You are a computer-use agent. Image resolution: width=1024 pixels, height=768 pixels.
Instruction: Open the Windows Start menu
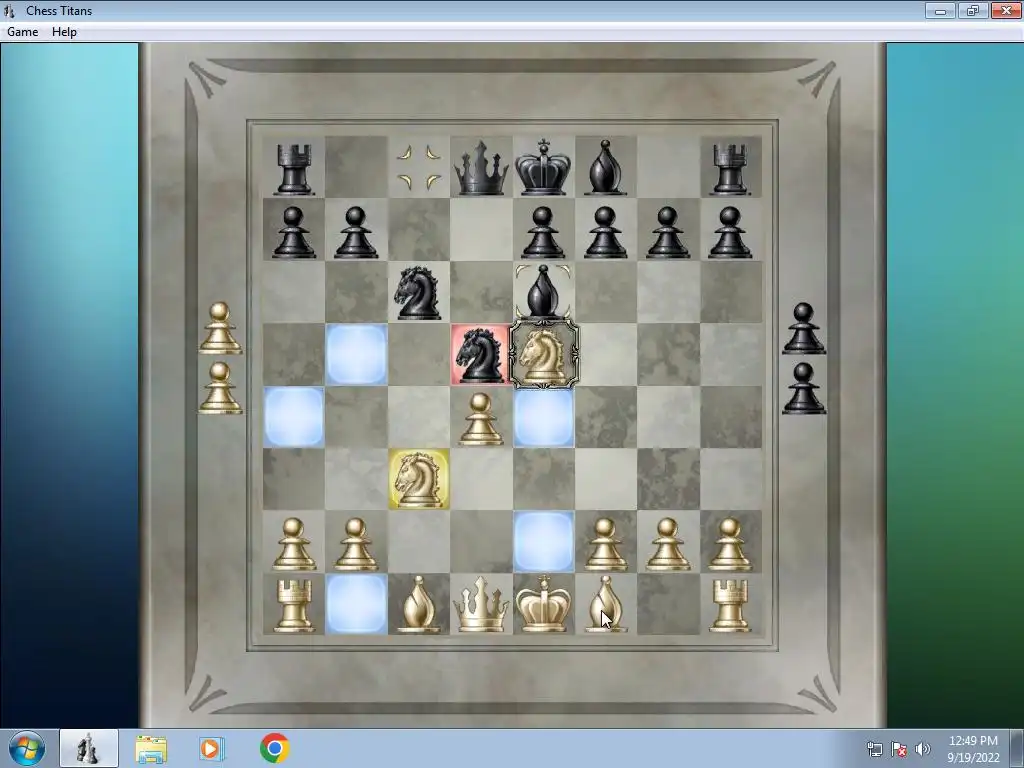[27, 748]
